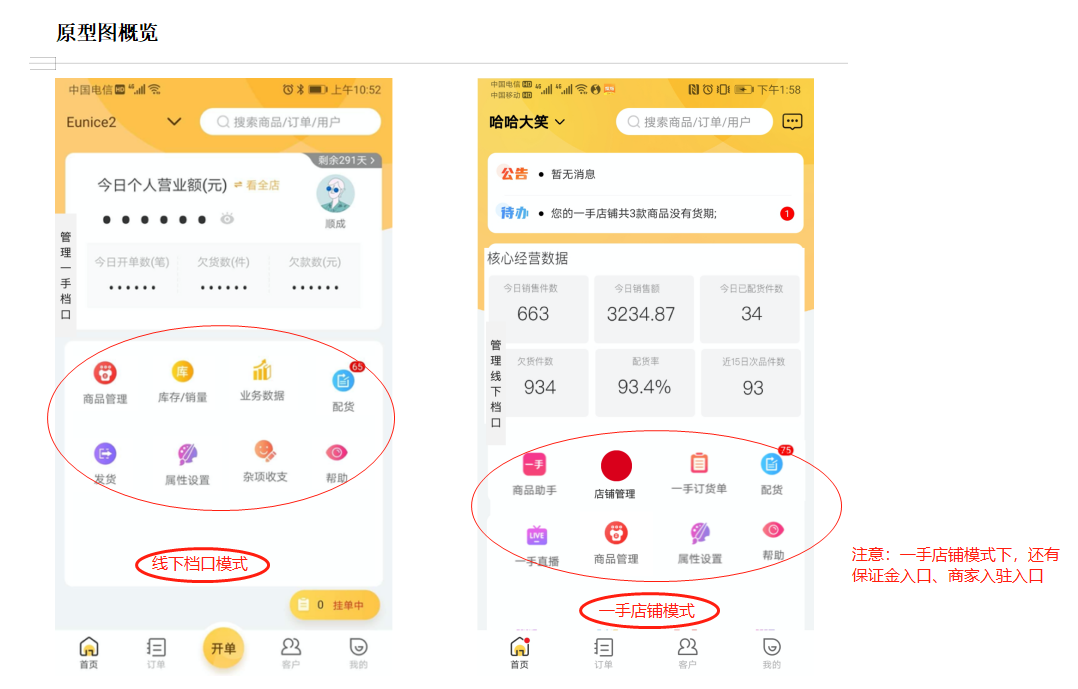
Task: Open 发货 icon in left phone
Action: pos(105,454)
